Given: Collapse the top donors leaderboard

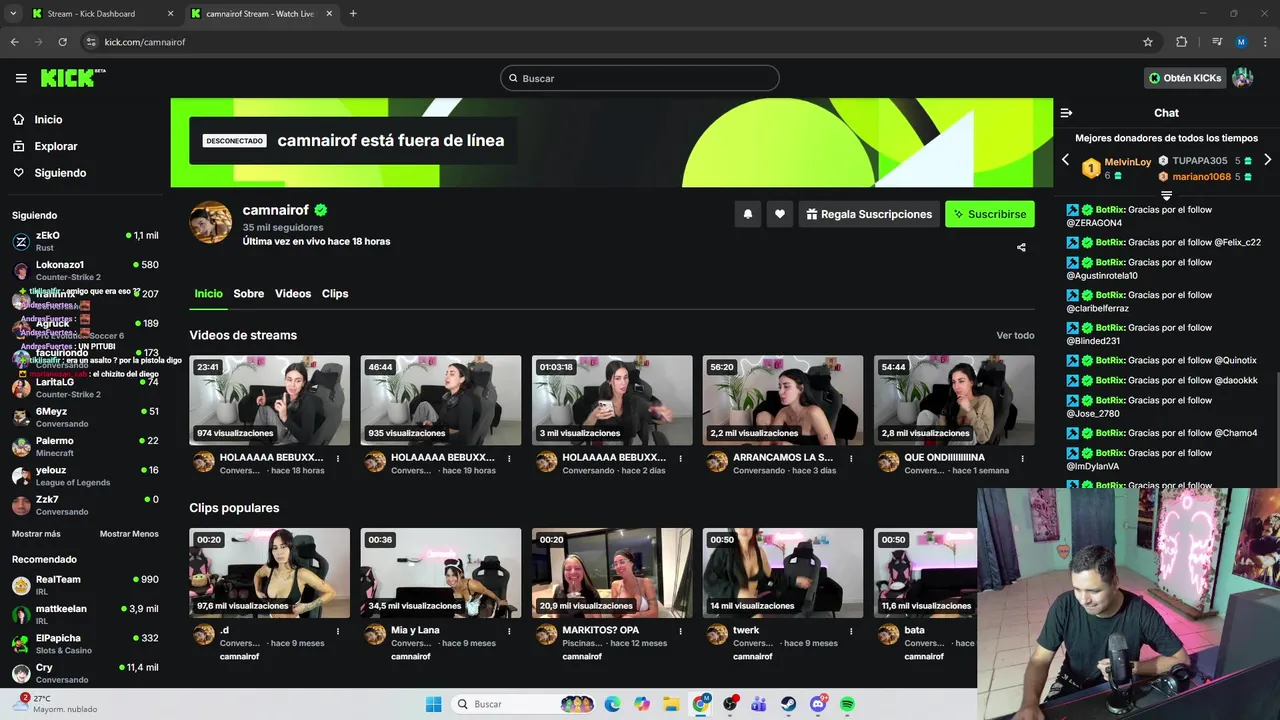Looking at the screenshot, I should [1166, 195].
